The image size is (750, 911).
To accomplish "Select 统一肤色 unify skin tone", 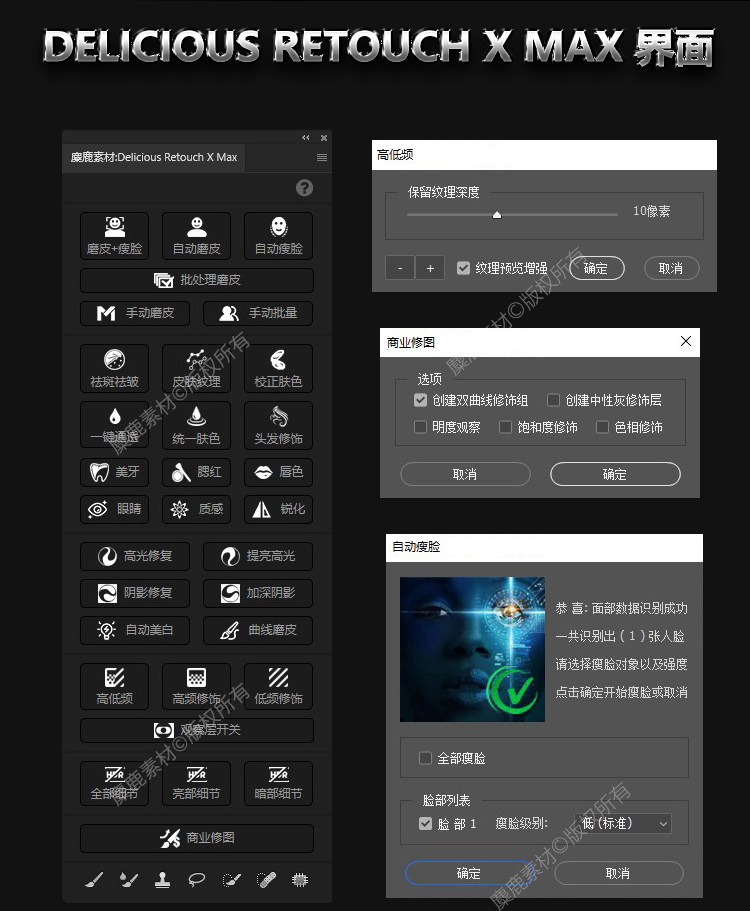I will tap(196, 425).
